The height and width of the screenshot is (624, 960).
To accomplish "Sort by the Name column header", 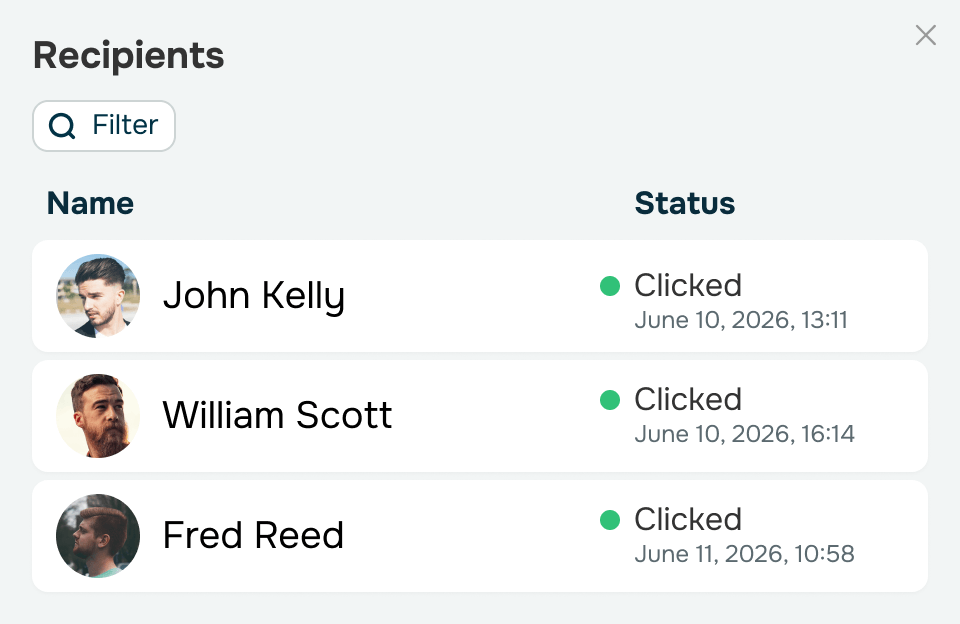I will 90,203.
